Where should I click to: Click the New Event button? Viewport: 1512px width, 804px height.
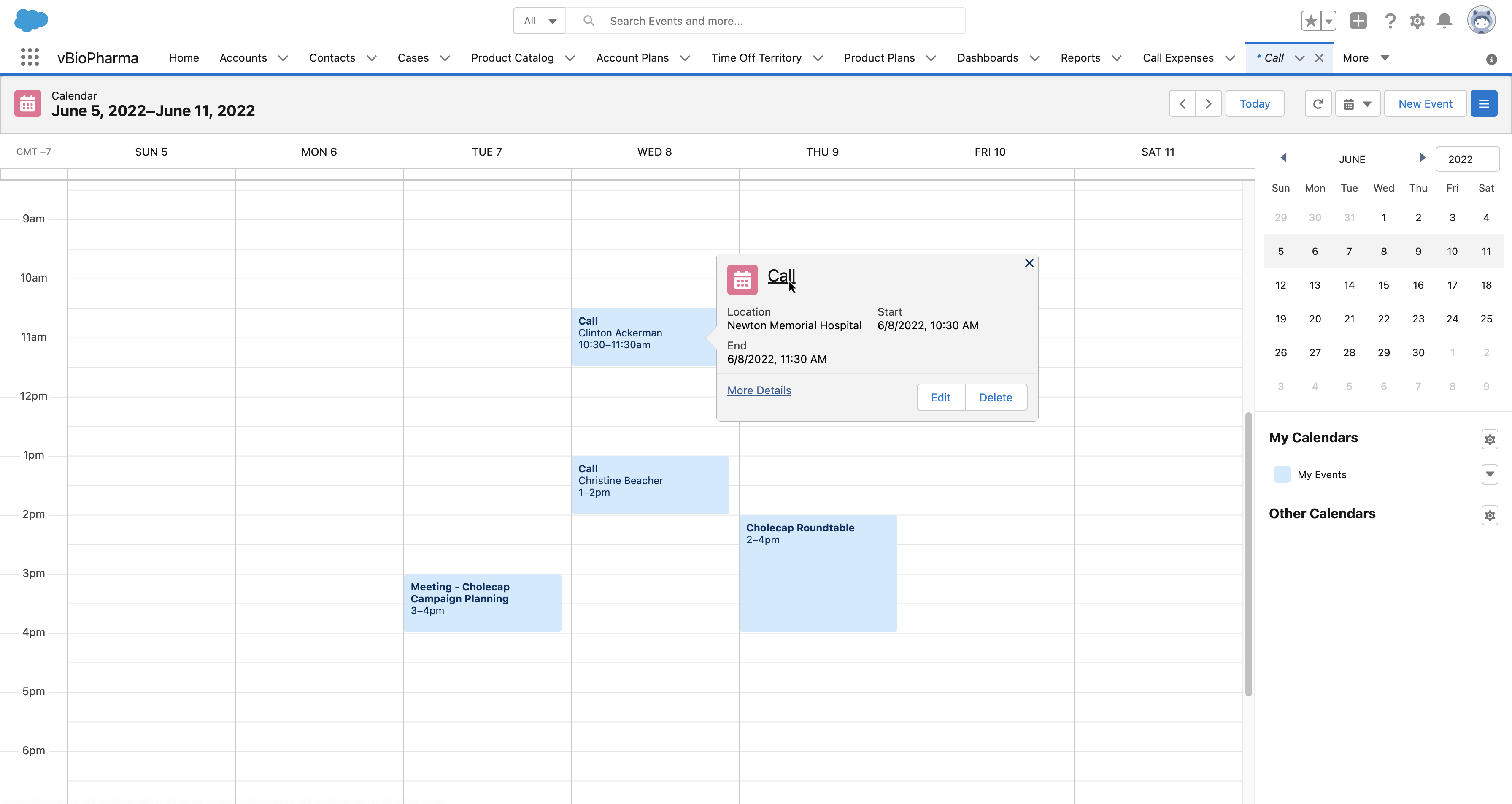(x=1425, y=104)
